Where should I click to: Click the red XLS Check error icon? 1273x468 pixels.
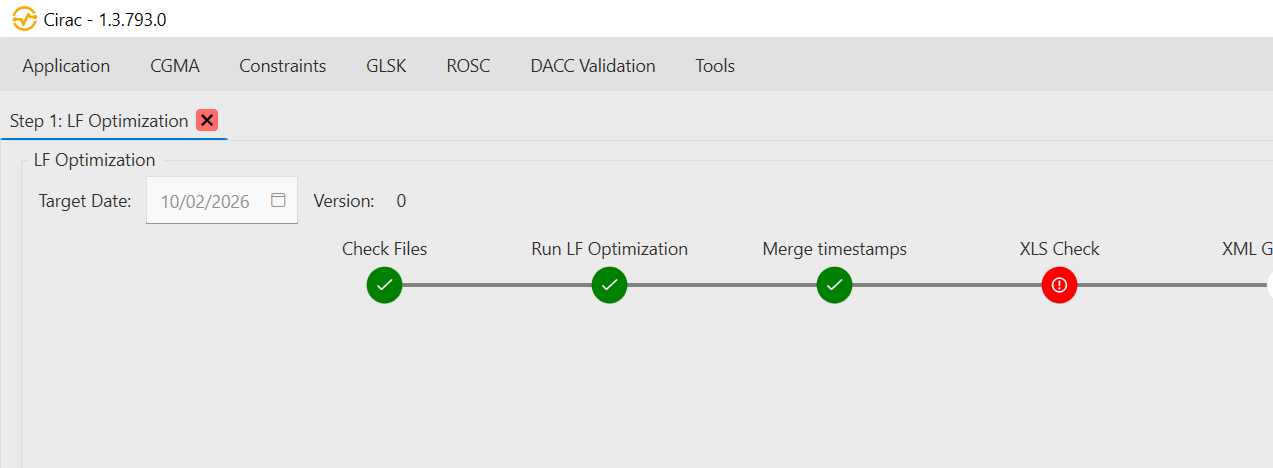[x=1059, y=285]
